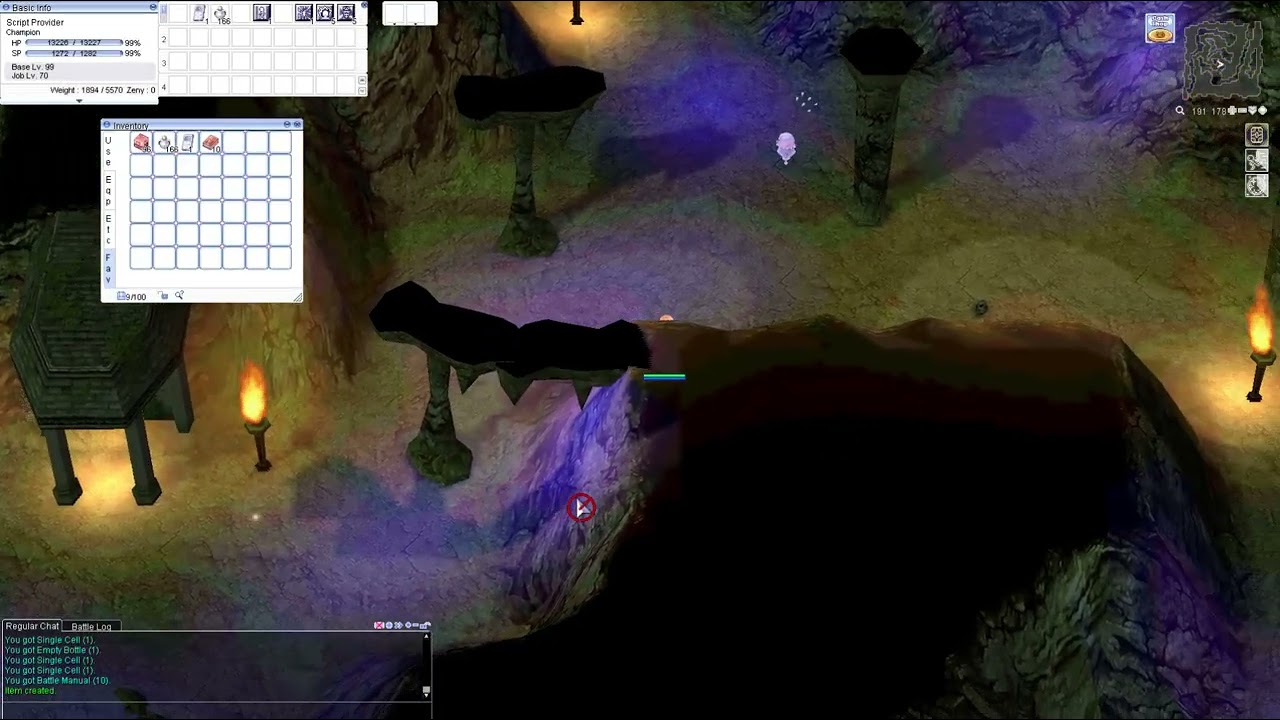Select the white card item in Inventory

click(188, 144)
